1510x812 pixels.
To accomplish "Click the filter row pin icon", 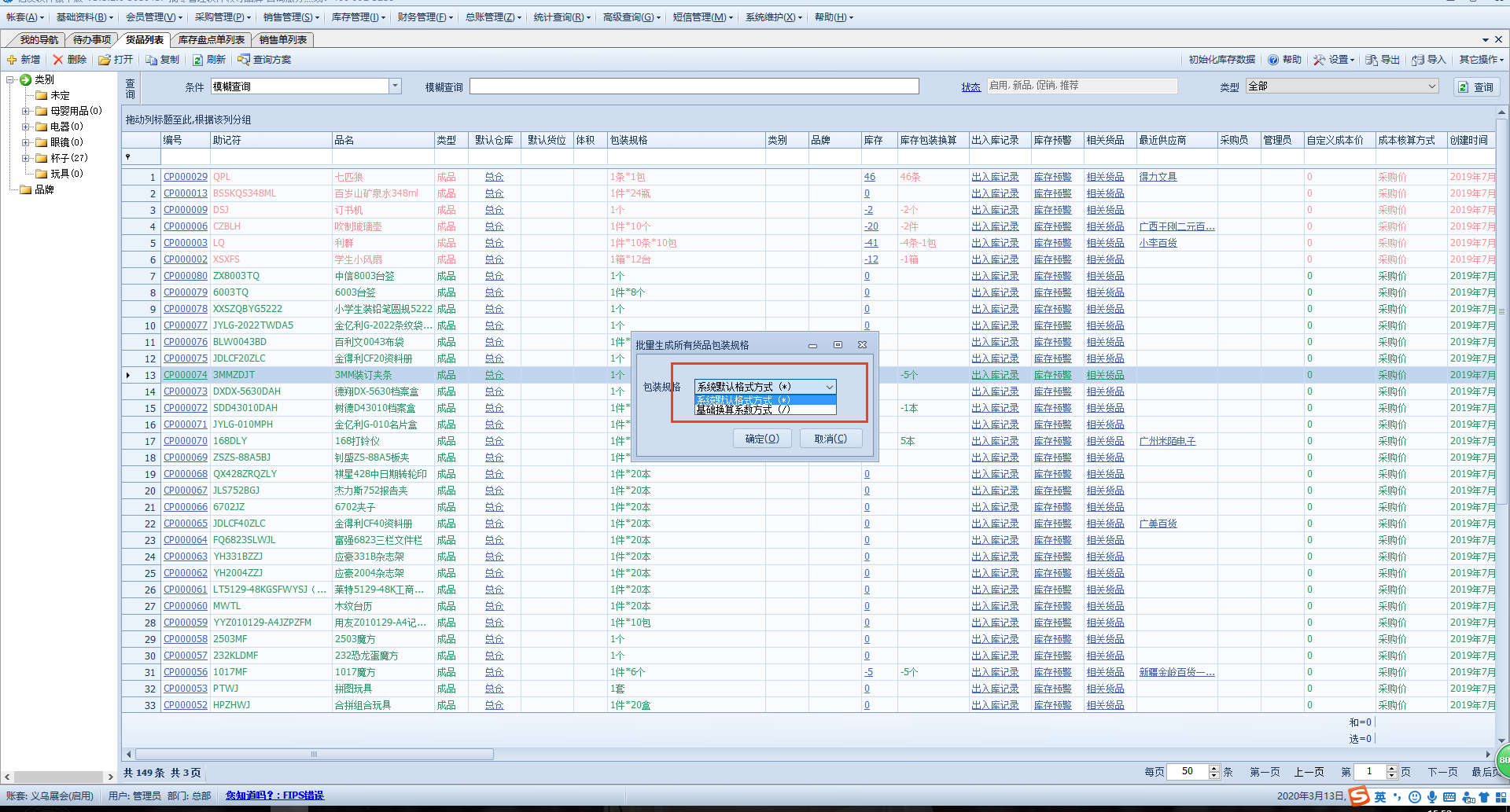I will [x=128, y=157].
